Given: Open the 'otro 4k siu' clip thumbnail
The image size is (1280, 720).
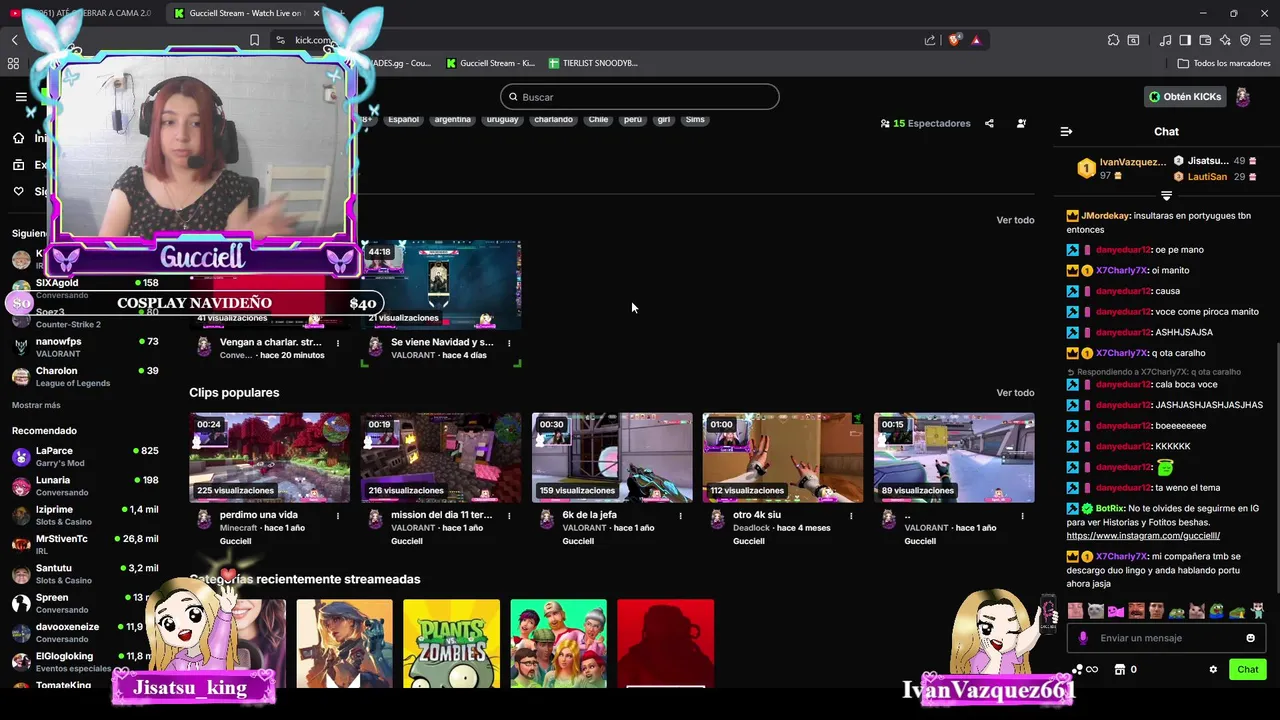Looking at the screenshot, I should point(783,457).
